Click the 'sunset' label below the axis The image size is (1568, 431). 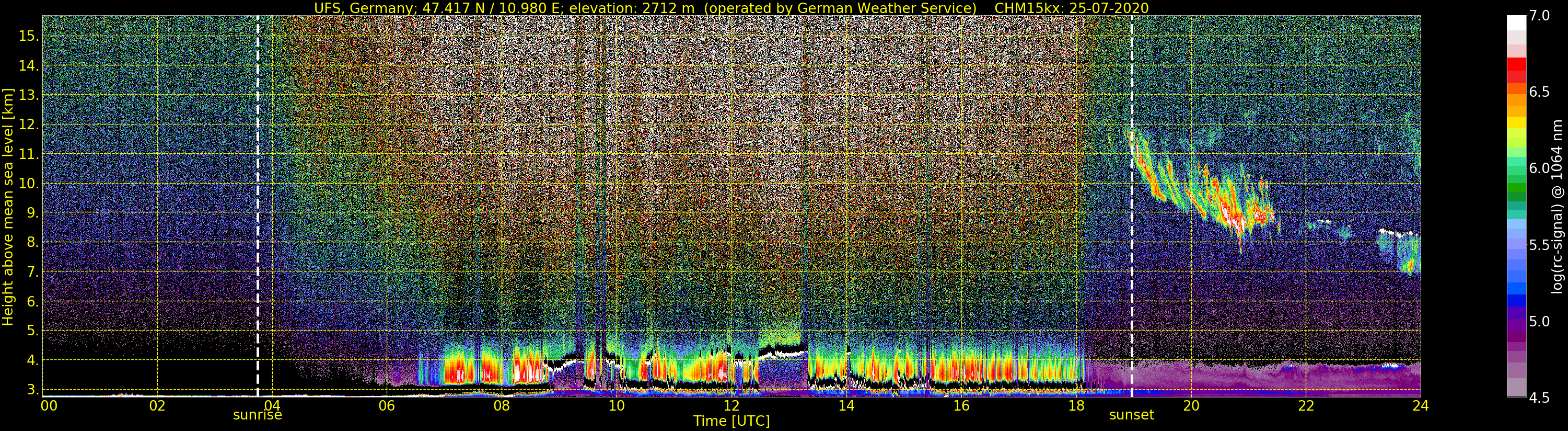point(1132,415)
